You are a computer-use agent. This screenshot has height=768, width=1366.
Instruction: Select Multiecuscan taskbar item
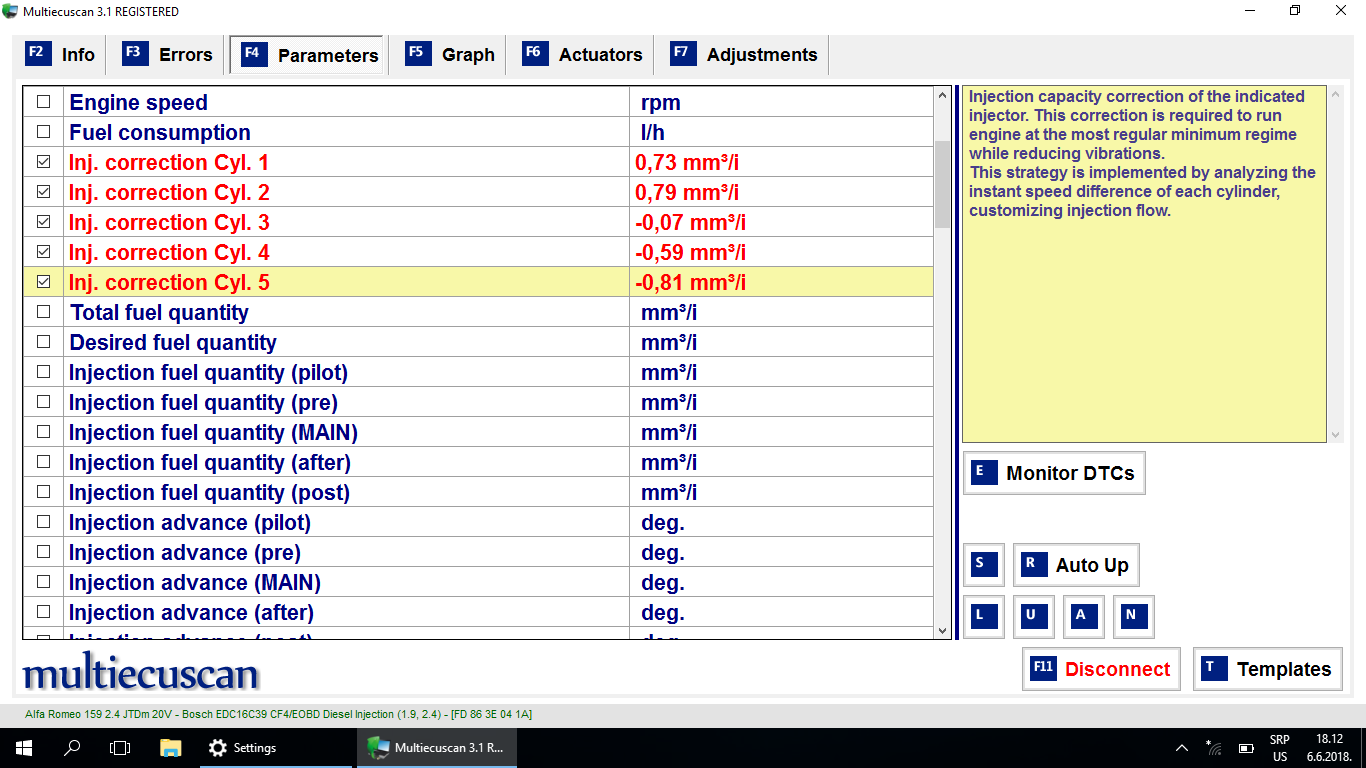click(436, 747)
